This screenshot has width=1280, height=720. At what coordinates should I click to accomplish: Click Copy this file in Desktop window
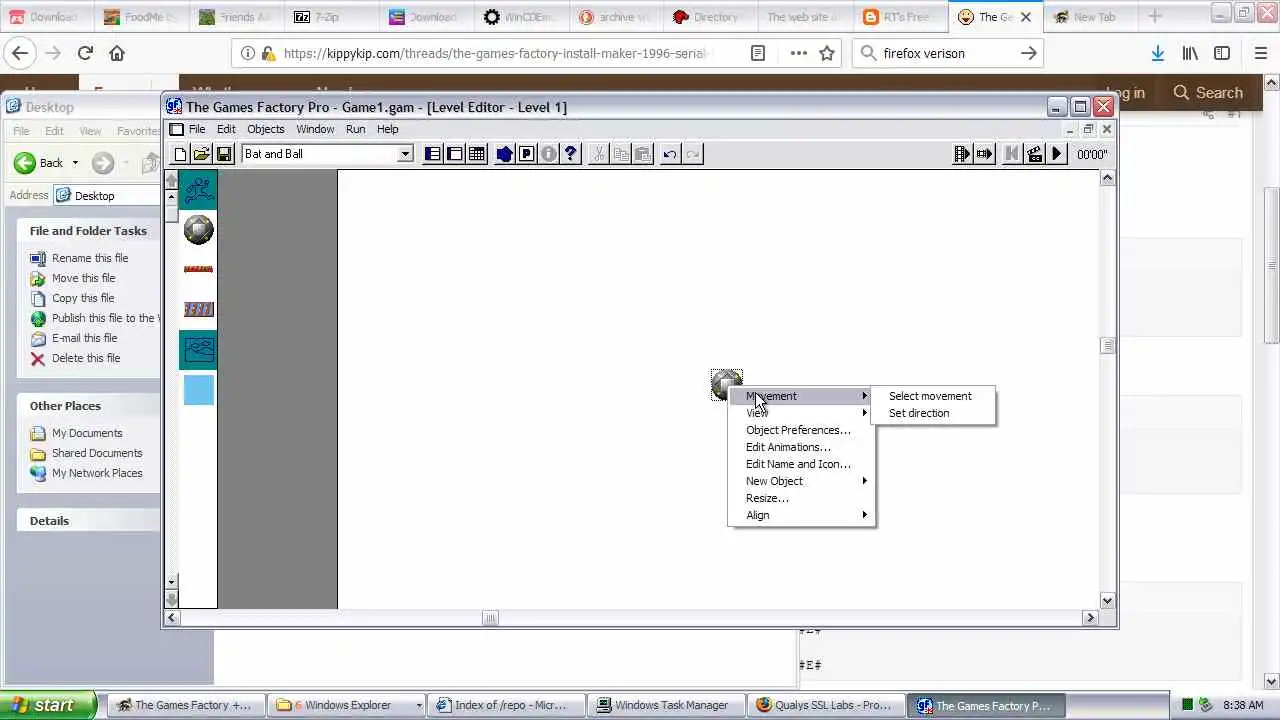tap(83, 298)
